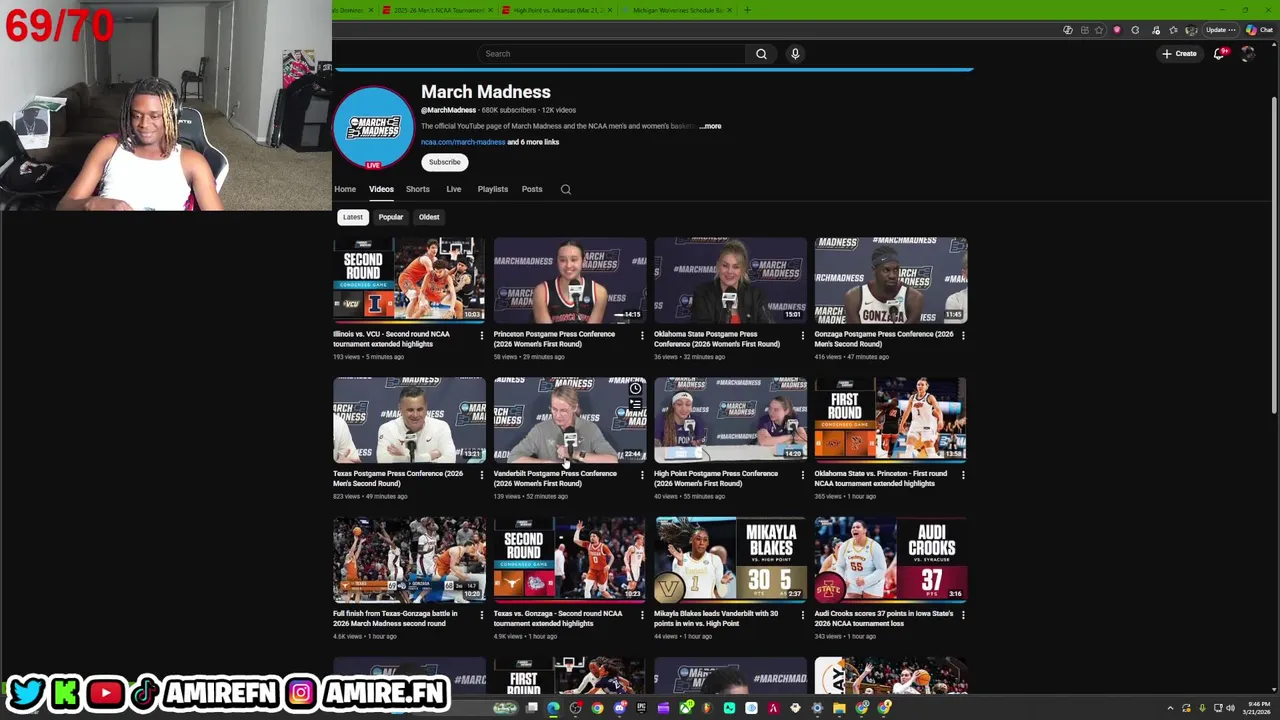Switch to the Live tab

click(x=454, y=189)
